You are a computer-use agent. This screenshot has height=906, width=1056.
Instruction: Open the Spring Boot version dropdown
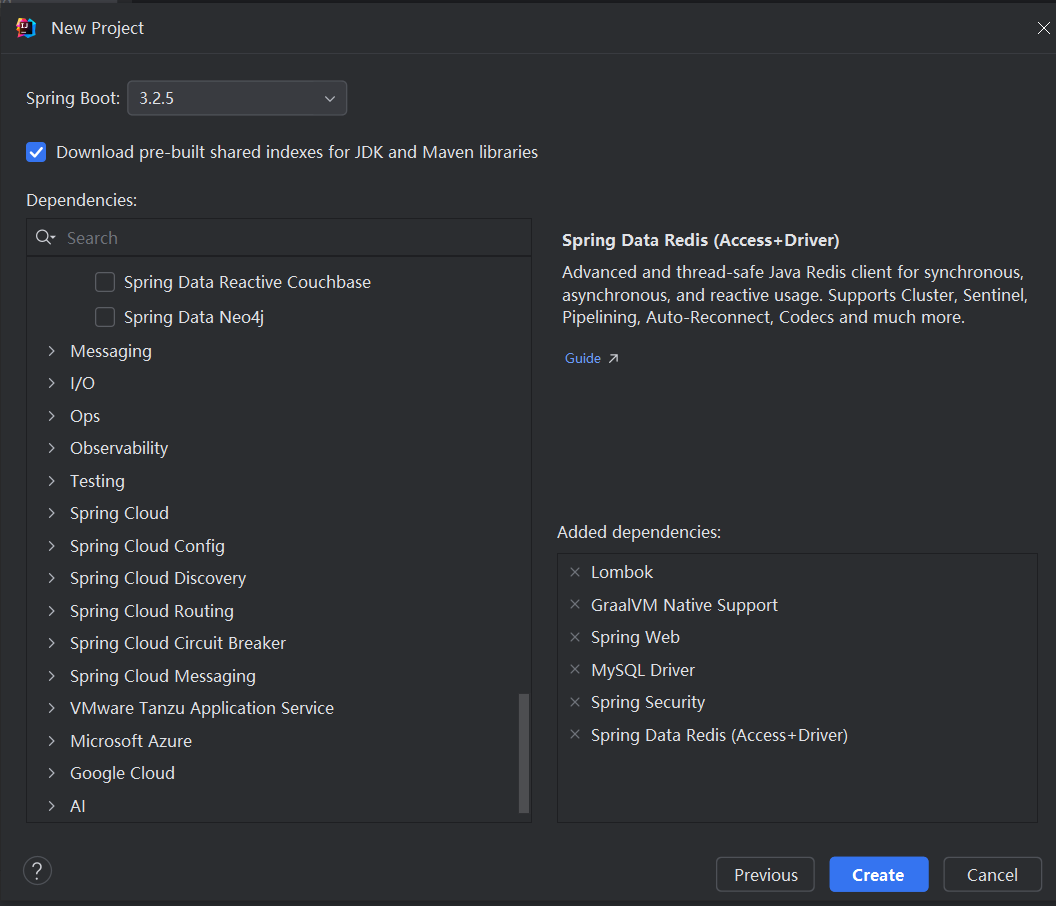click(237, 98)
